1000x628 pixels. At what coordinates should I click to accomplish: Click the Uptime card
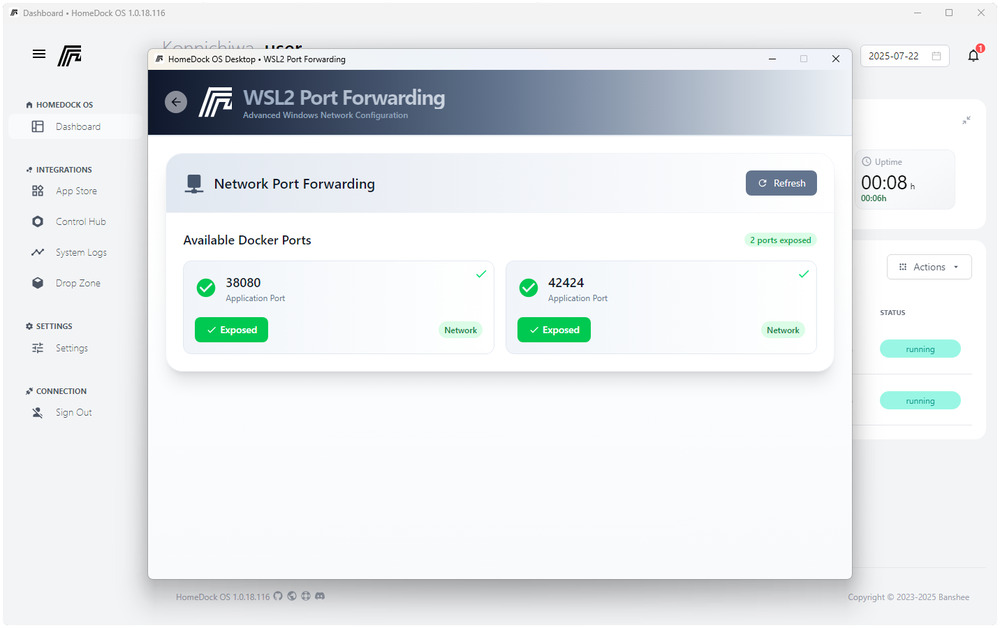(x=904, y=180)
